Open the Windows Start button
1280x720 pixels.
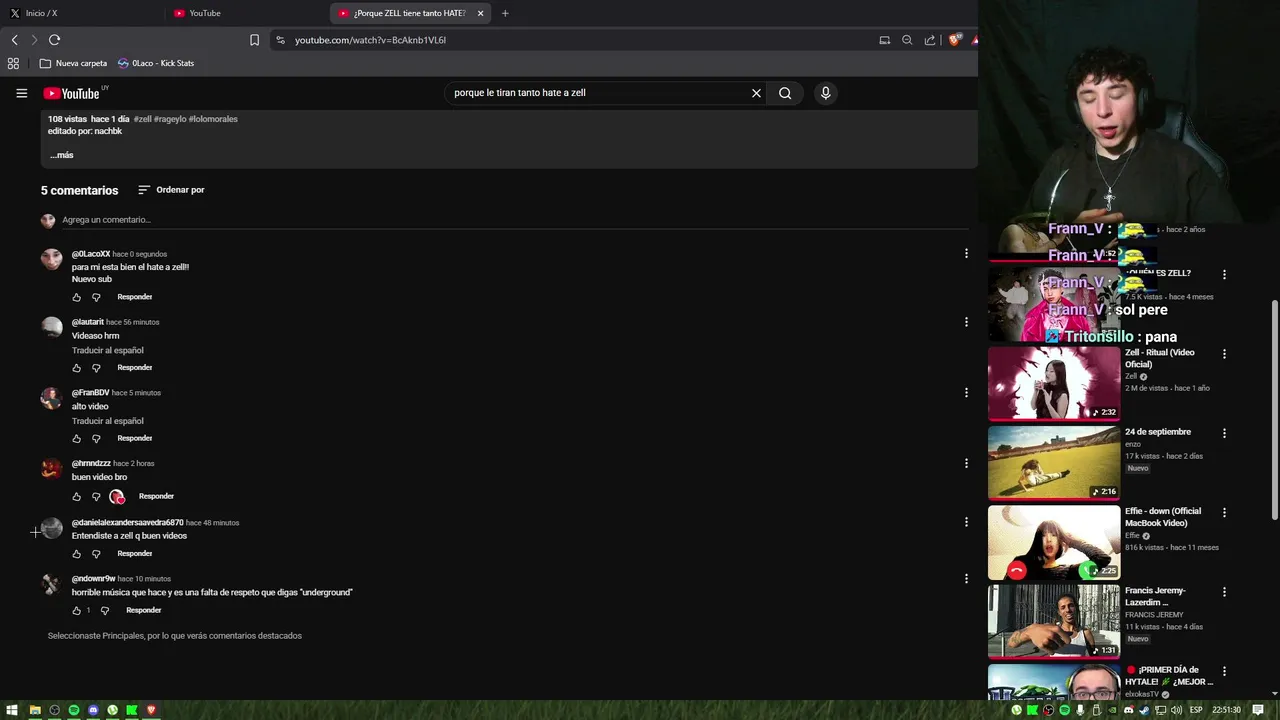(12, 710)
